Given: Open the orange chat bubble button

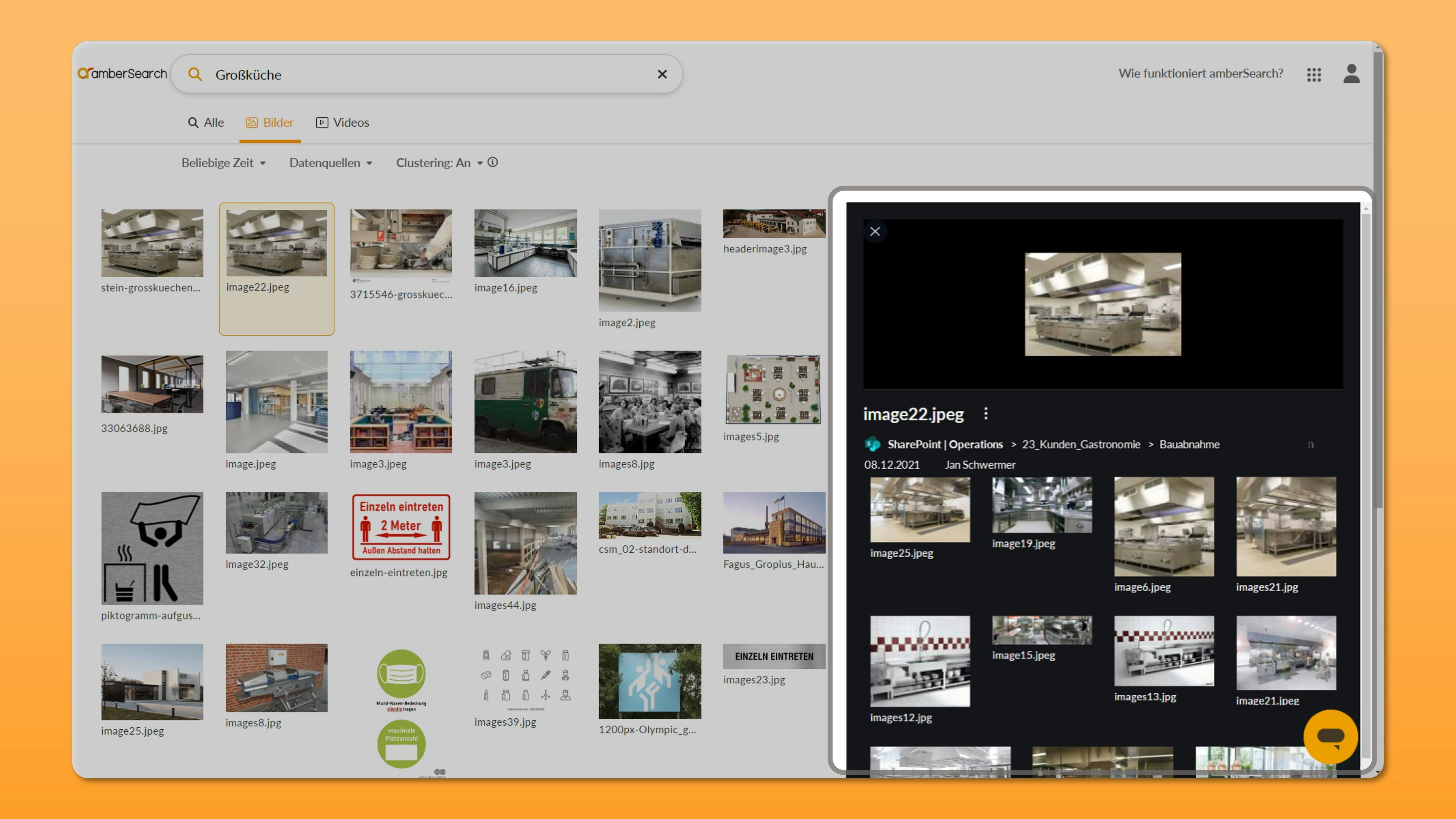Looking at the screenshot, I should (x=1331, y=737).
